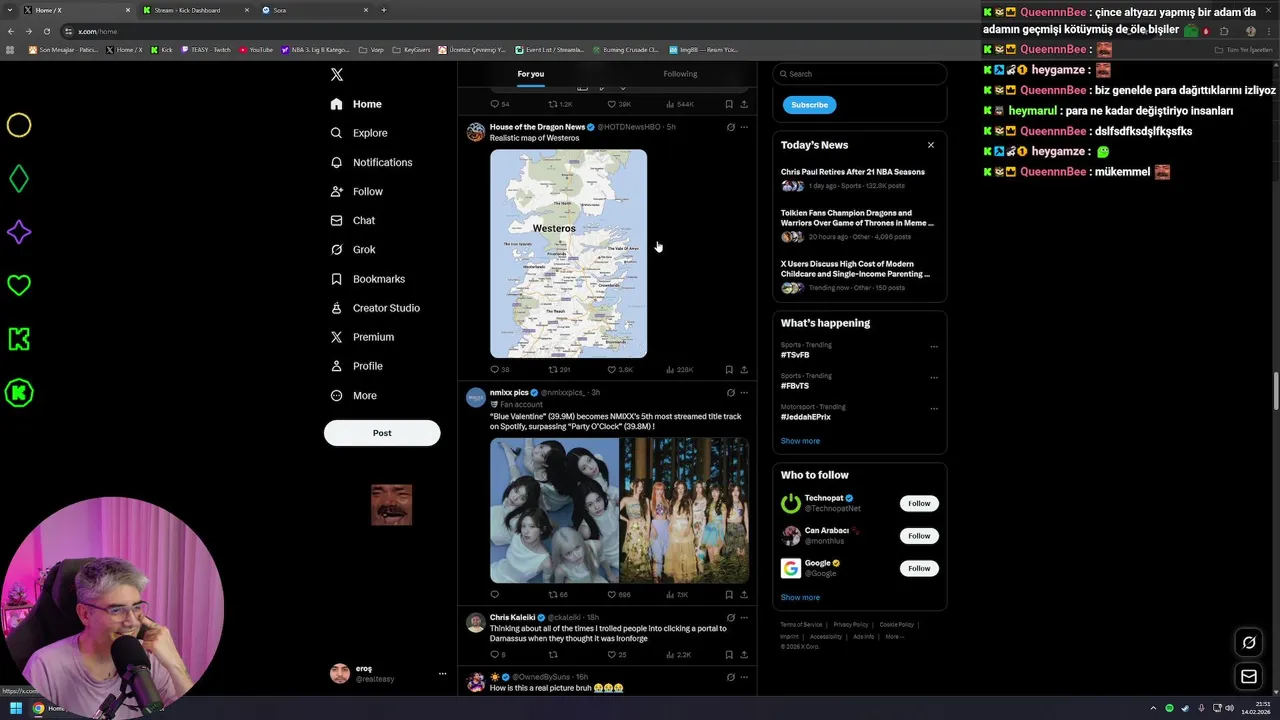Reply to the nmixx pics post
Screen dimensions: 1280x720
494,595
